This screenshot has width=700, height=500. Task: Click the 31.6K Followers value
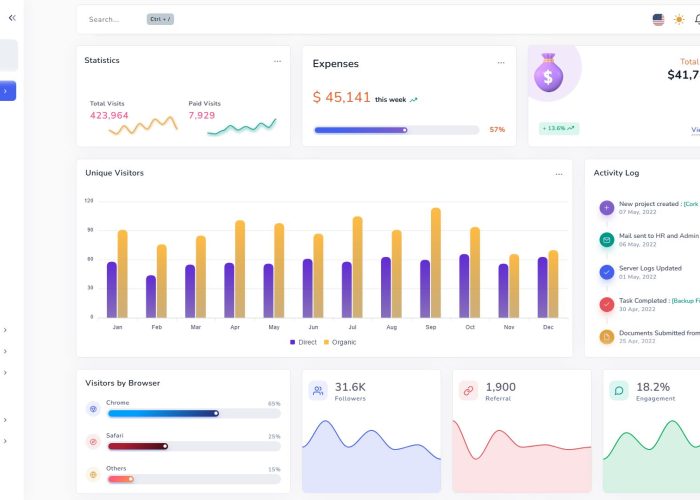(350, 387)
